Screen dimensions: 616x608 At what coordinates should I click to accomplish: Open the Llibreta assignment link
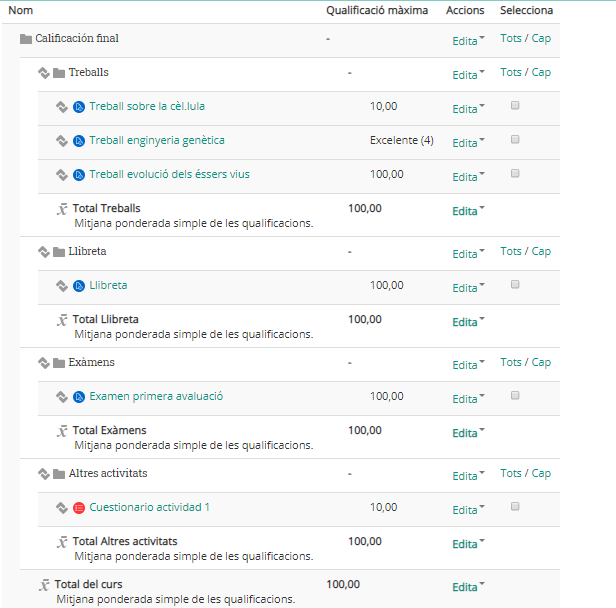[x=108, y=285]
